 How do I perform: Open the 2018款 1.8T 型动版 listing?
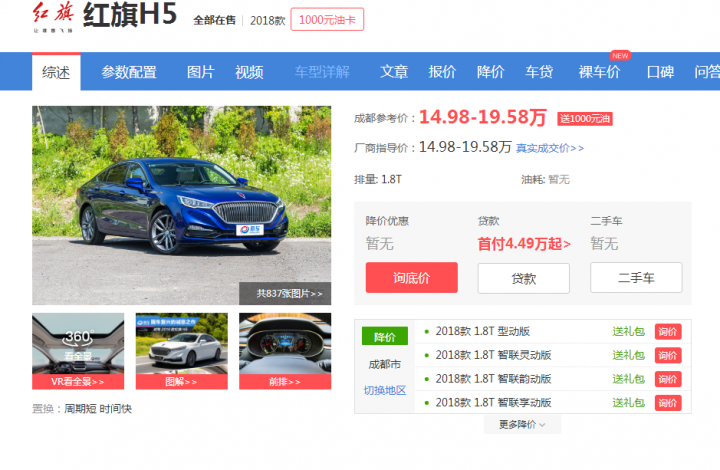(483, 331)
